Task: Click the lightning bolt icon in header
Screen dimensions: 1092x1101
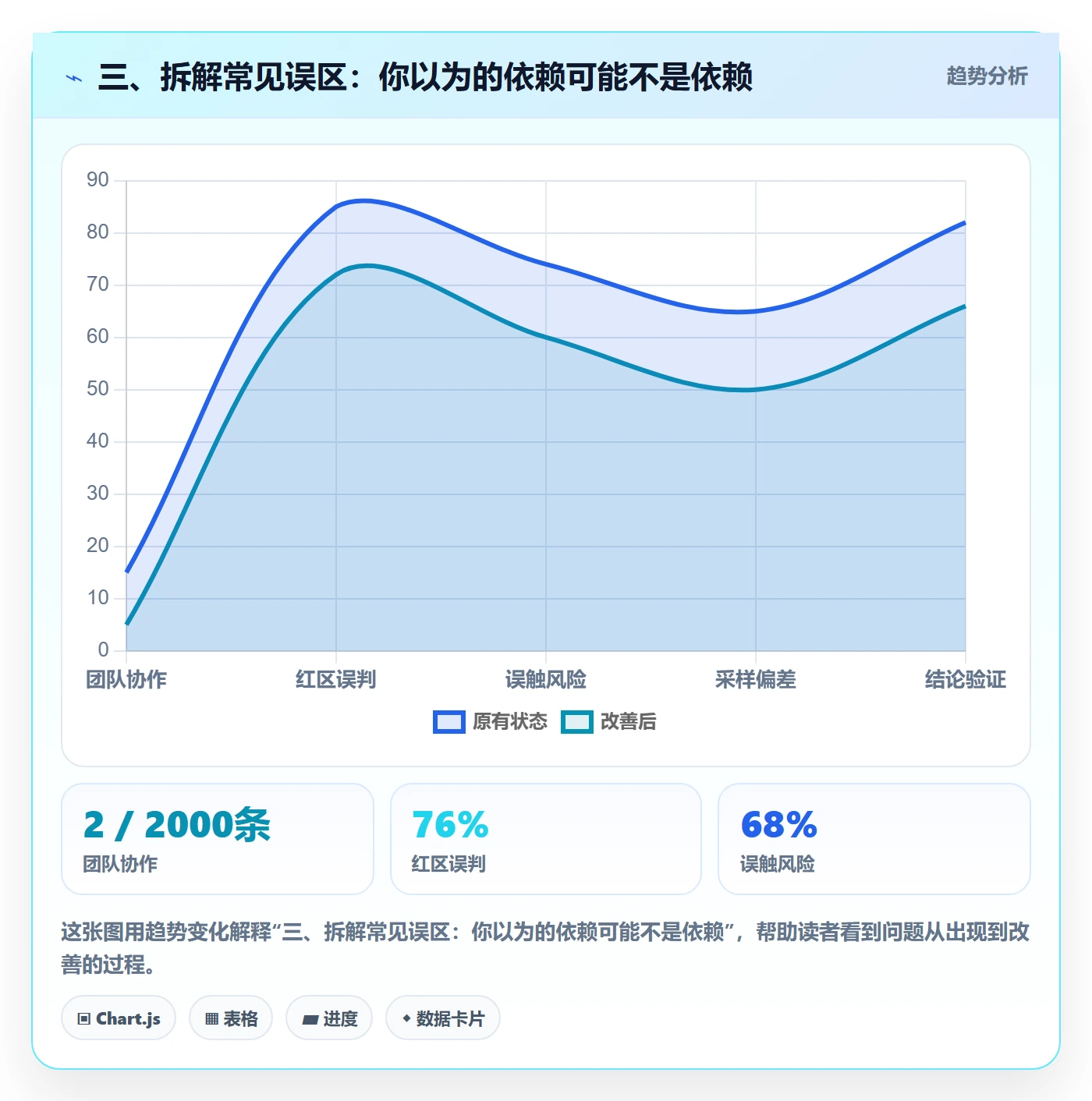Action: (x=74, y=78)
